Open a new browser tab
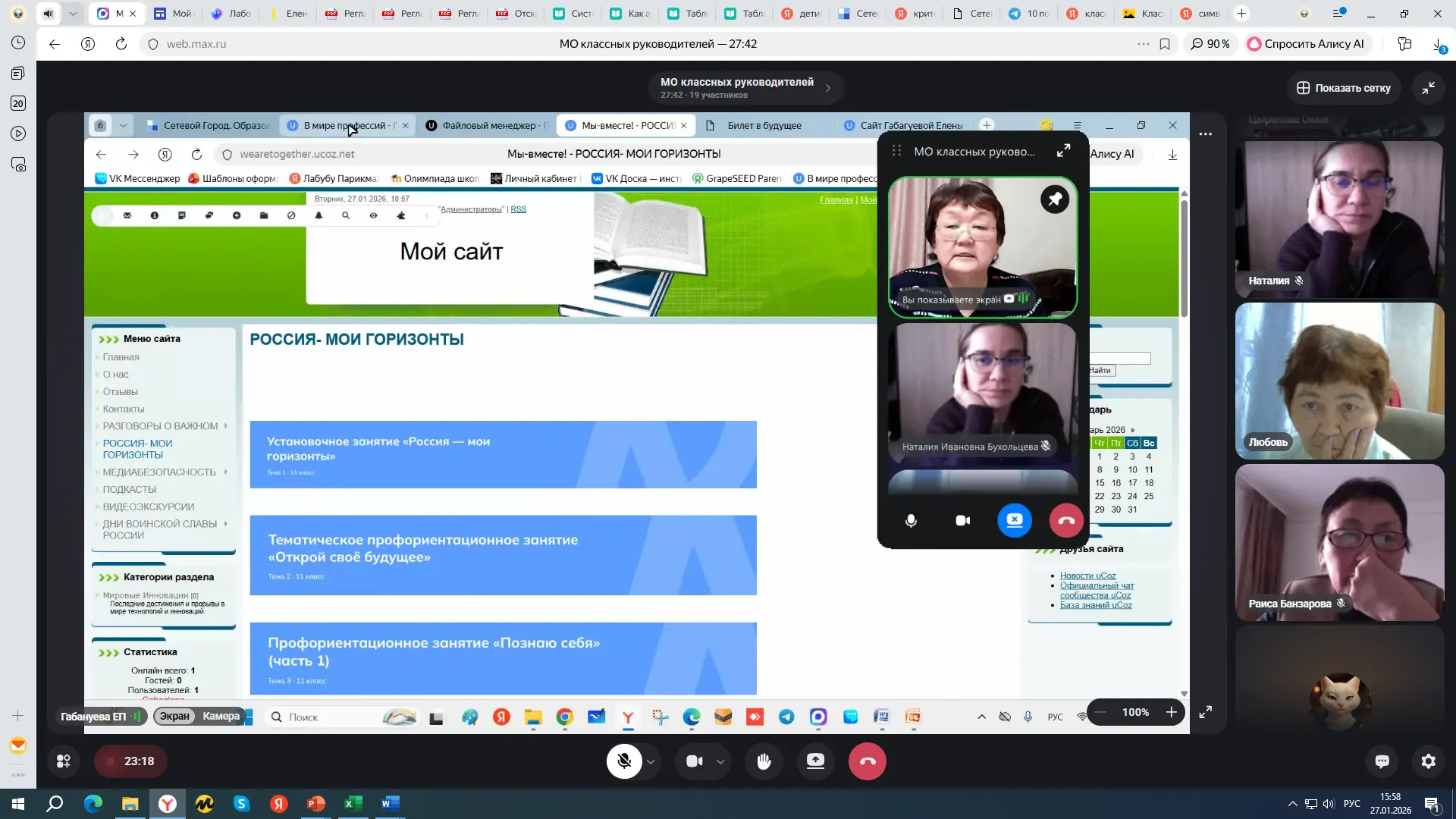Image resolution: width=1456 pixels, height=819 pixels. (x=1241, y=14)
